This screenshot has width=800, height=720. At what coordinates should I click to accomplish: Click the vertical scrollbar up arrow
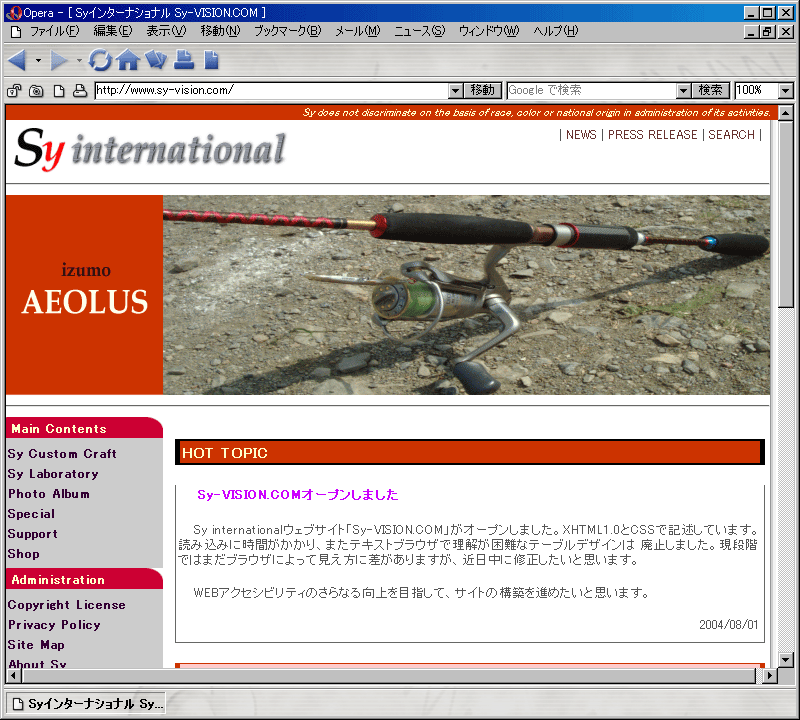786,113
